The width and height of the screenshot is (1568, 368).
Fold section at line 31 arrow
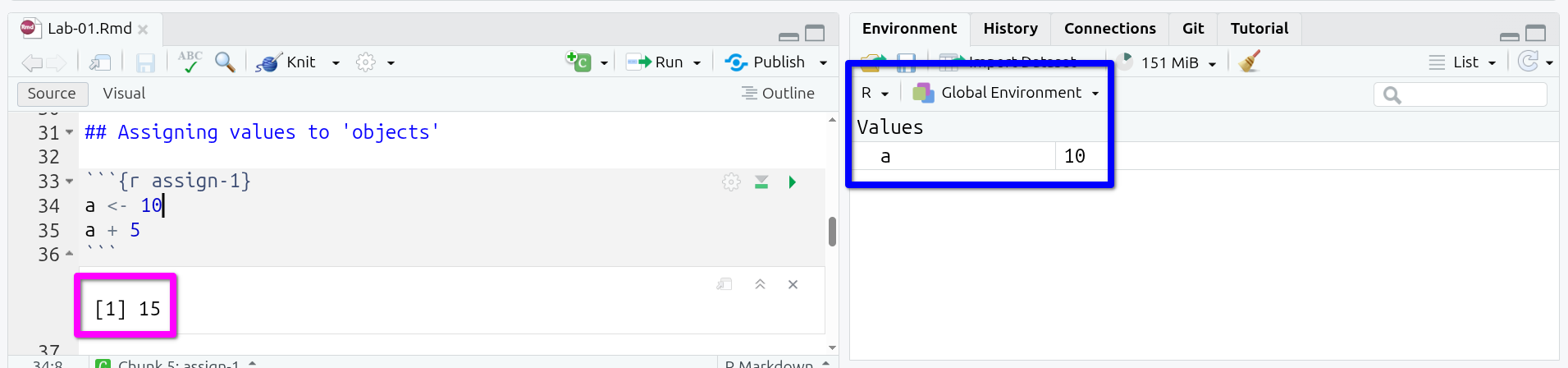(69, 132)
